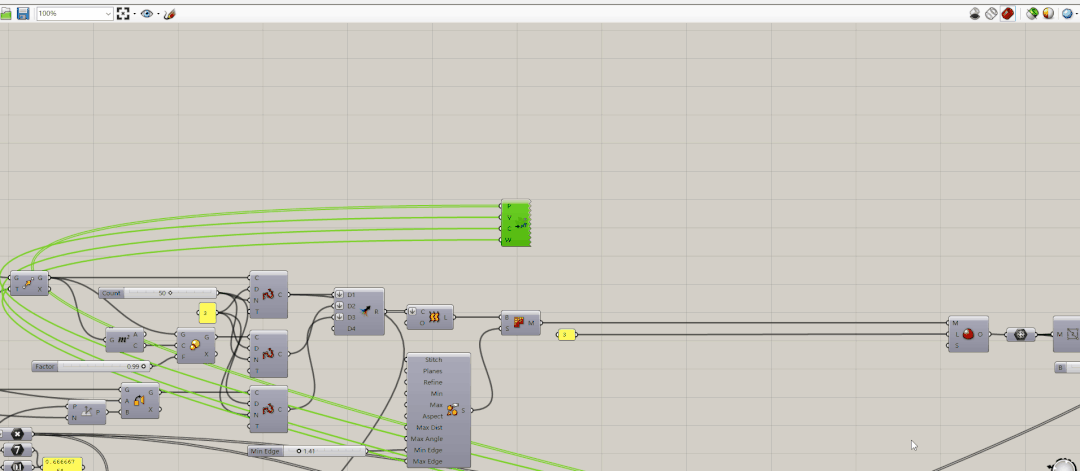Click the Zoom Extents icon in the toolbar
This screenshot has height=471, width=1080.
point(123,13)
